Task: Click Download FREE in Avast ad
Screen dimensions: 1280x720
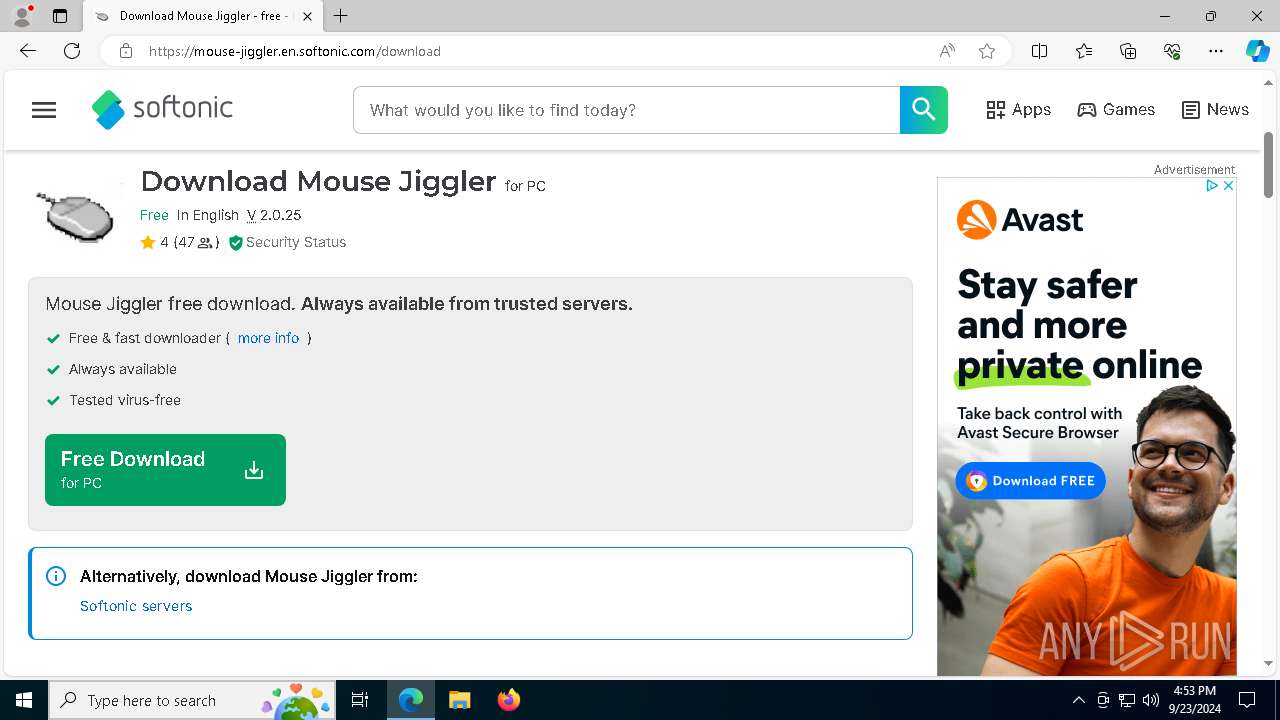Action: pyautogui.click(x=1030, y=481)
